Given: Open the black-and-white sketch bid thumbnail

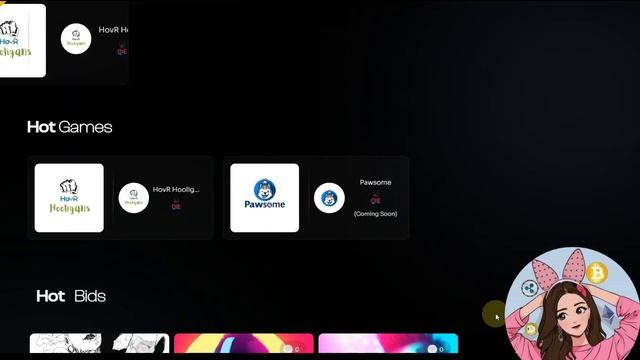Looking at the screenshot, I should [99, 343].
